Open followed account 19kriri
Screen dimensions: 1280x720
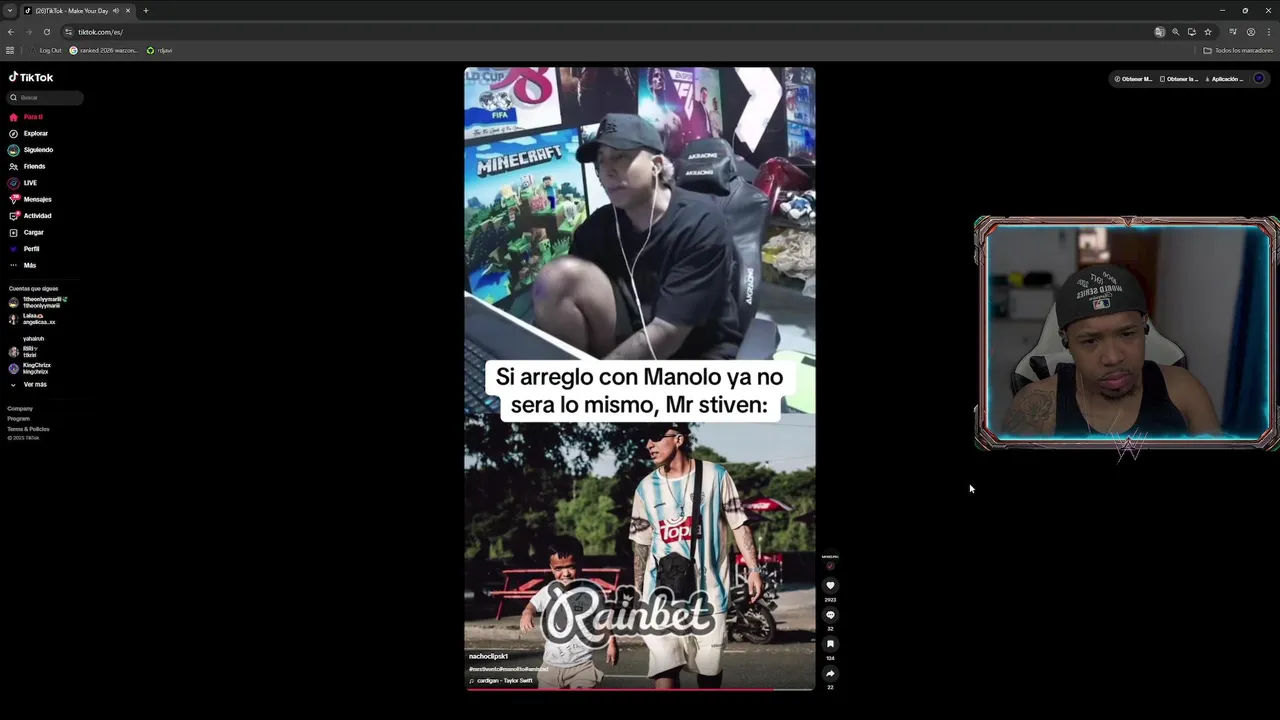click(25, 352)
